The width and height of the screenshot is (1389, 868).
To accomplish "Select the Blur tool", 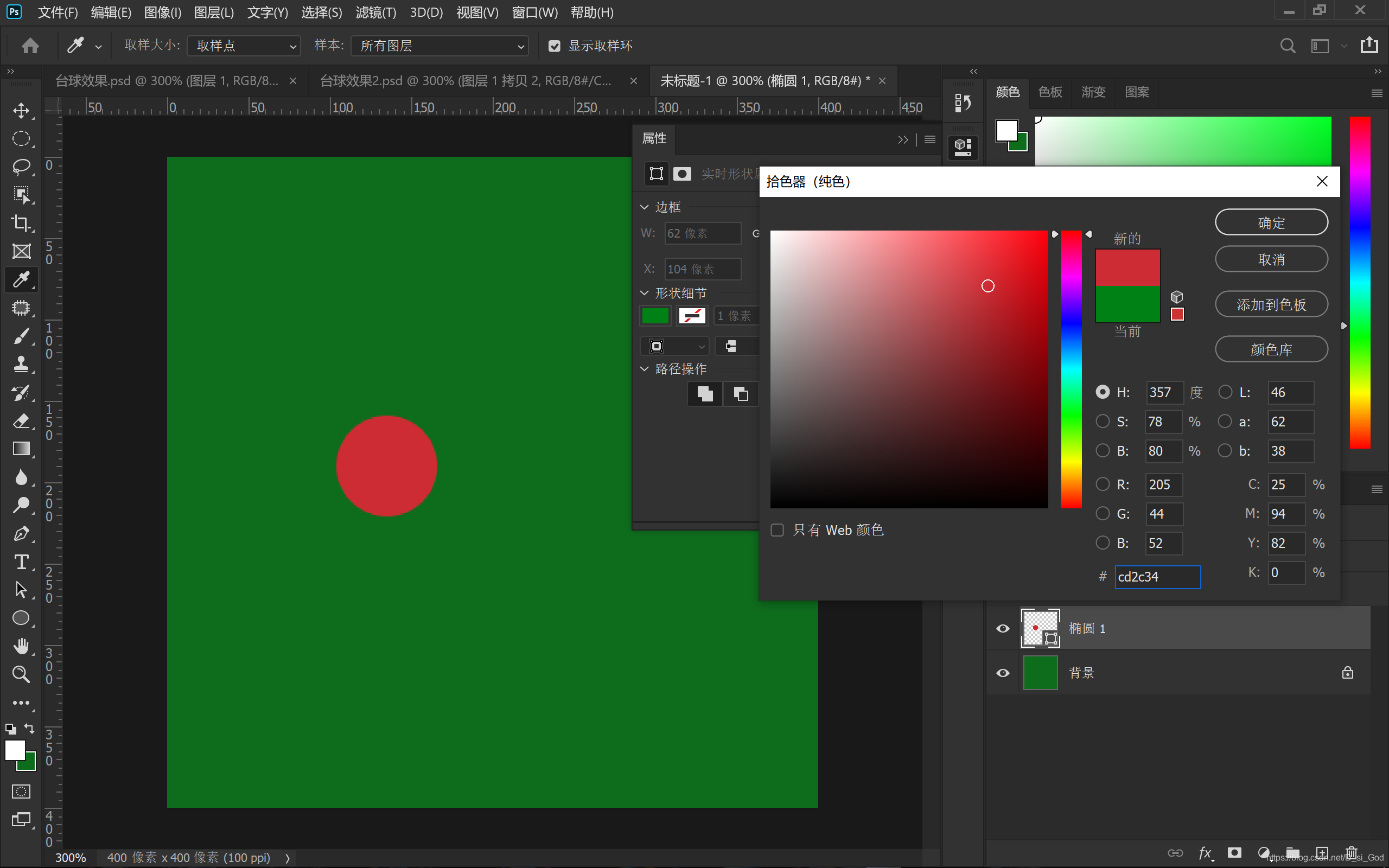I will 21,477.
